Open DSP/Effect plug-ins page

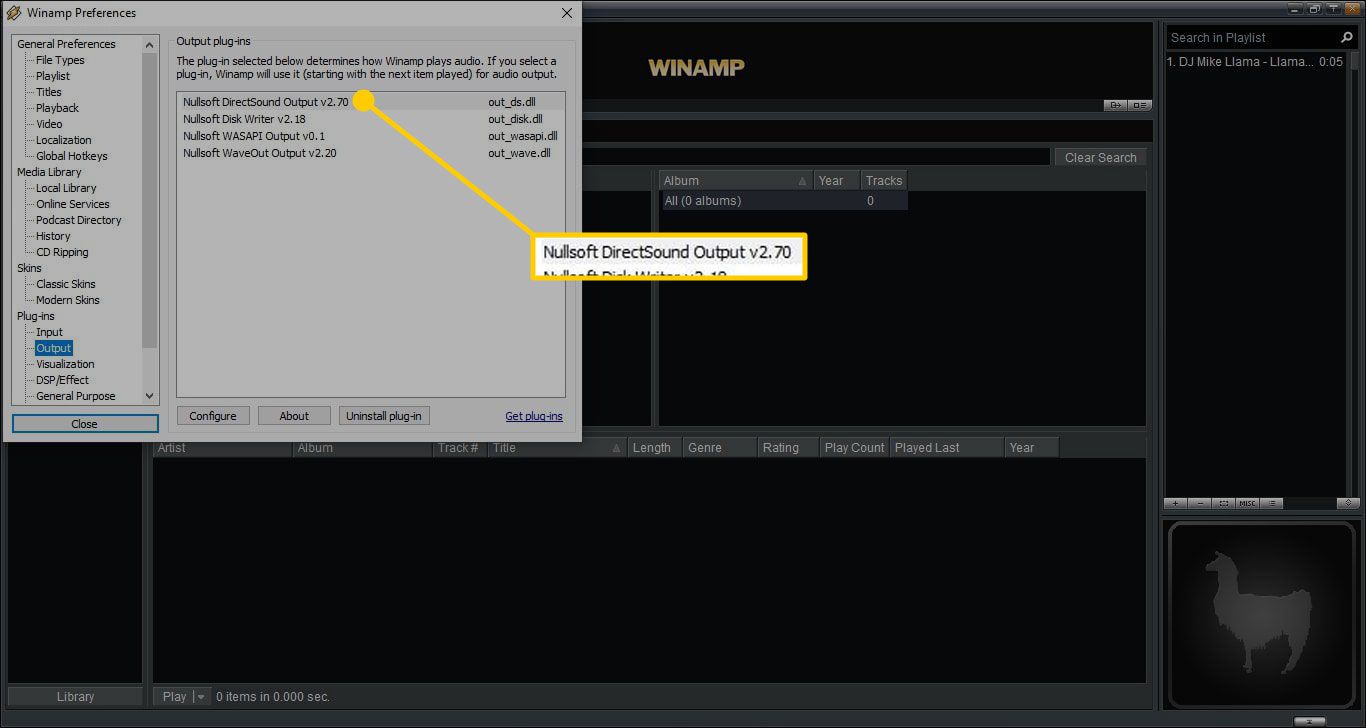pos(62,380)
